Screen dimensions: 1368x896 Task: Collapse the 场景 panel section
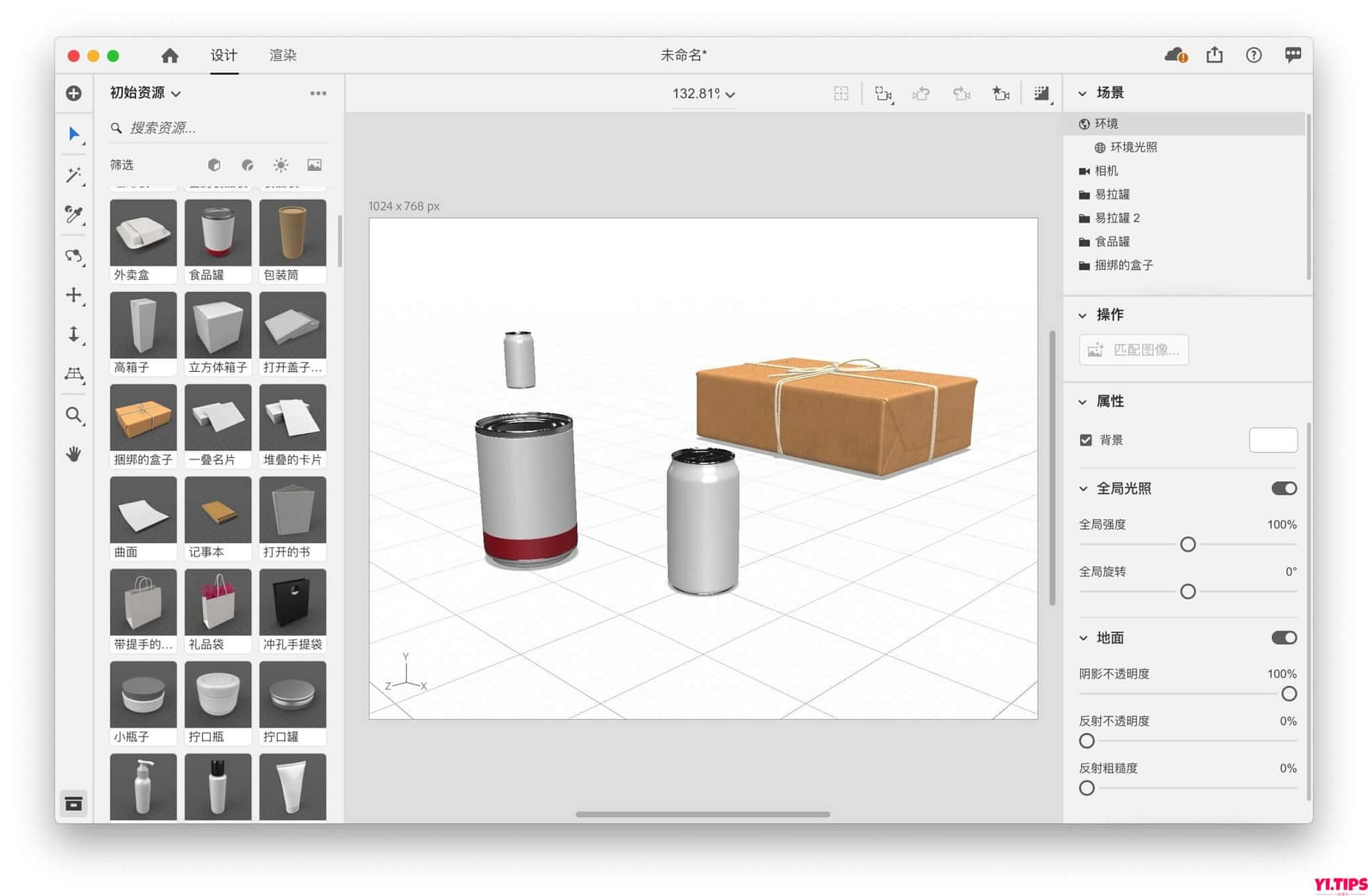click(x=1082, y=93)
